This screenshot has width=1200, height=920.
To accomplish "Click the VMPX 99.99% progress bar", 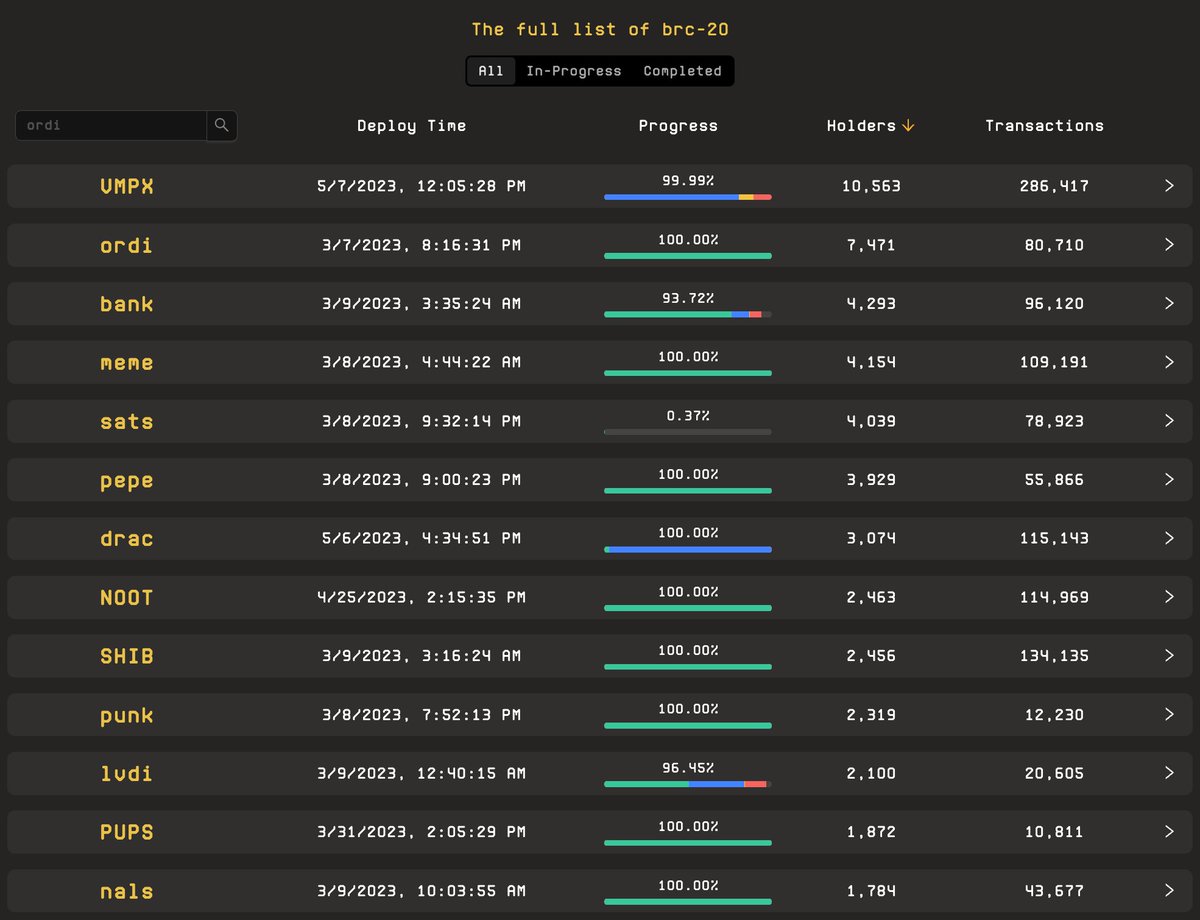I will [688, 197].
